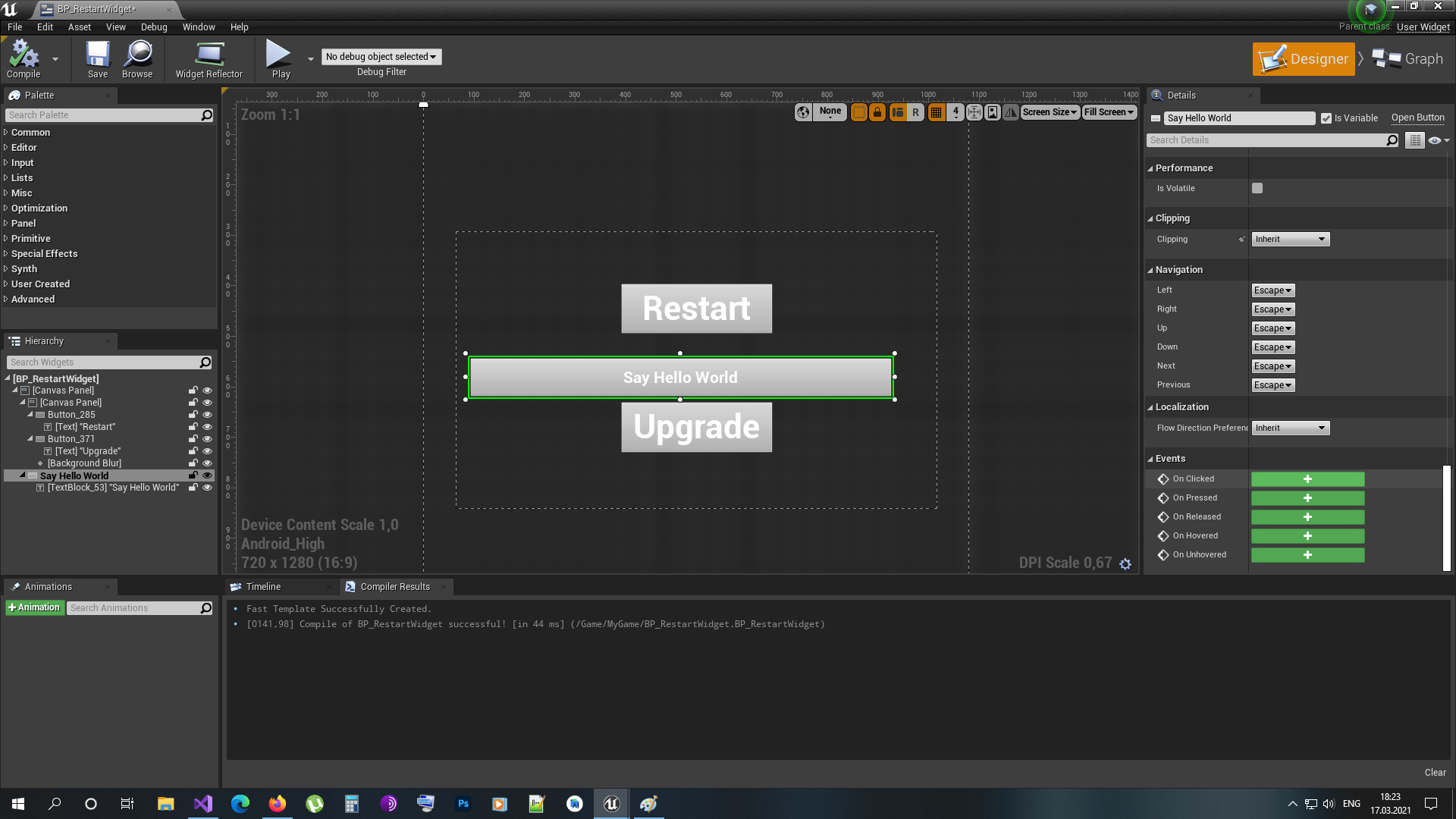
Task: Click the Details property matrix grid icon
Action: click(1415, 140)
